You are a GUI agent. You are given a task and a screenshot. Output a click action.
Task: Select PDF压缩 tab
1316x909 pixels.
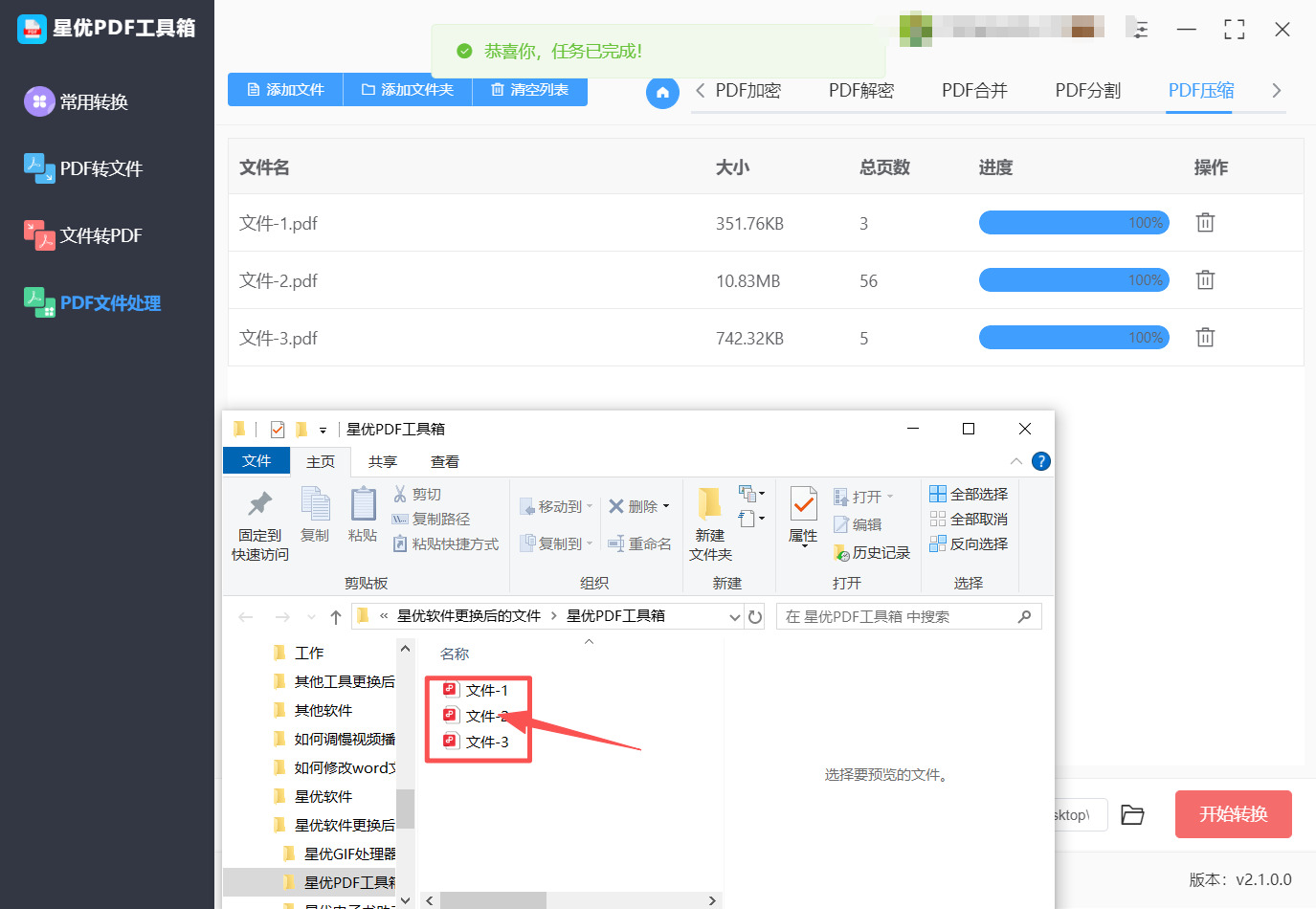(x=1201, y=91)
